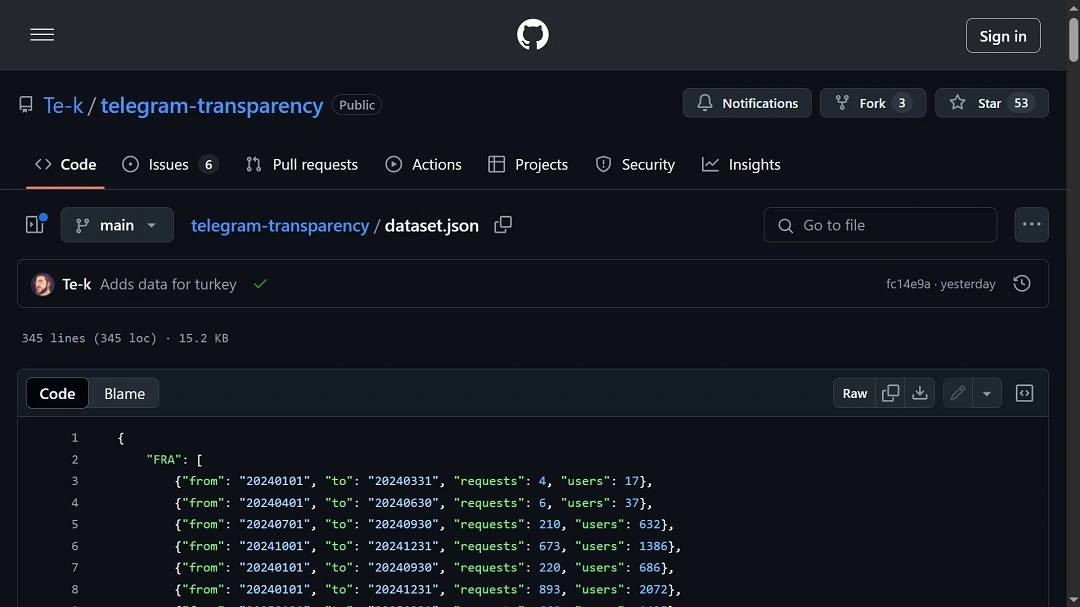Image resolution: width=1080 pixels, height=607 pixels.
Task: Open commit fc14e9a
Action: (x=908, y=284)
